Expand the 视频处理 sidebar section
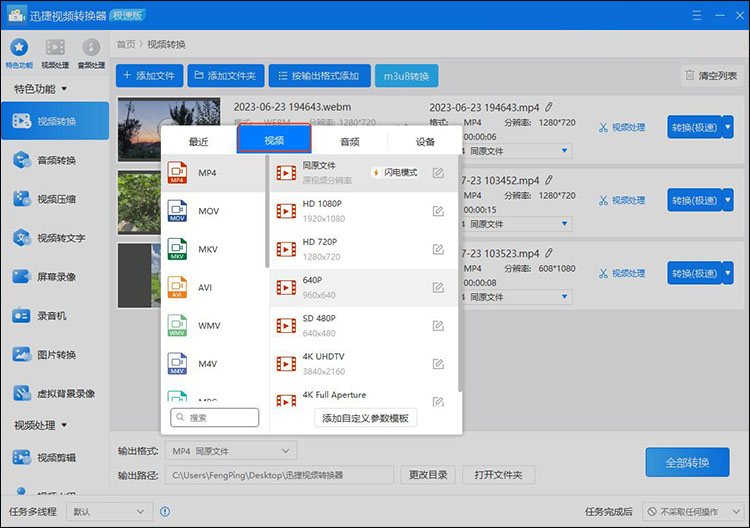 41,425
